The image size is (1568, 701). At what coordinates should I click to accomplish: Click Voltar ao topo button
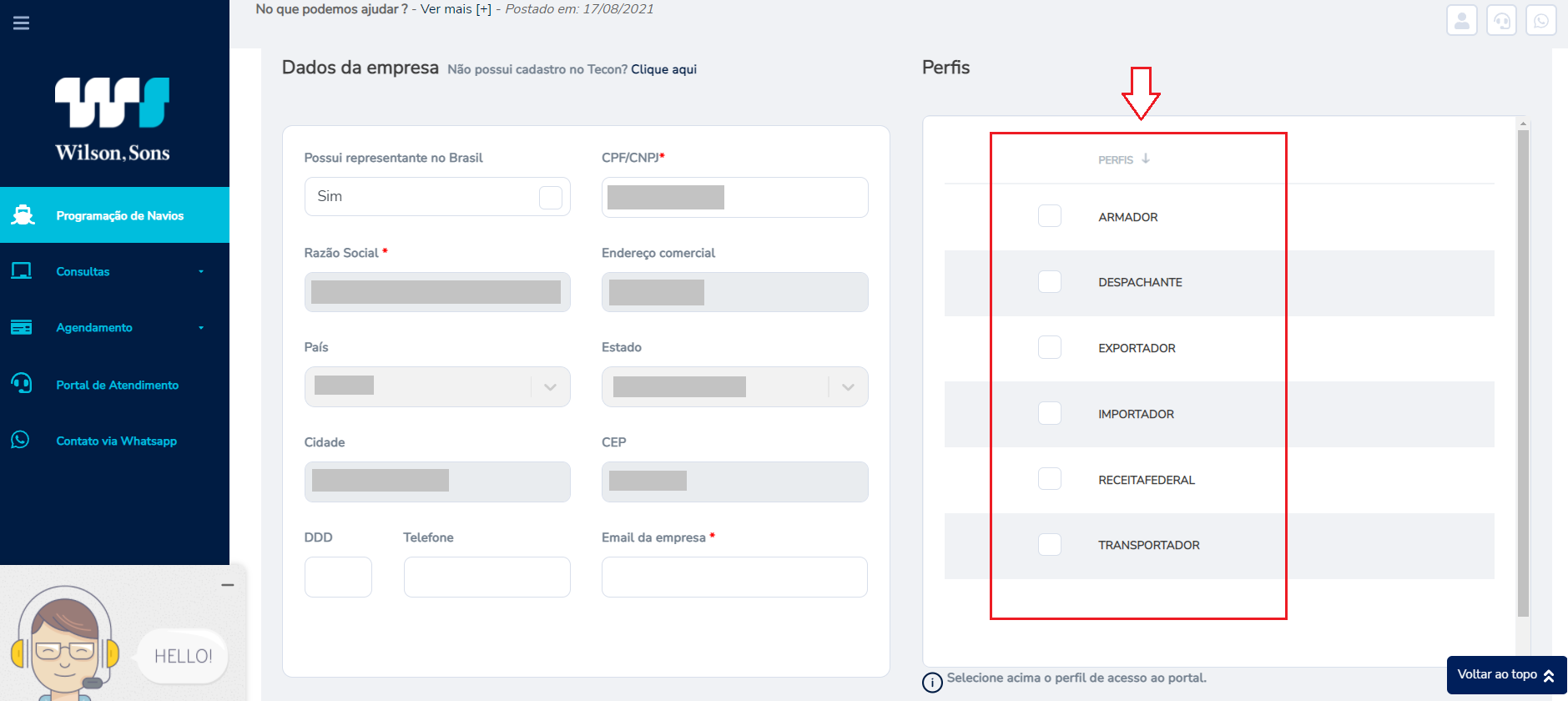1506,674
